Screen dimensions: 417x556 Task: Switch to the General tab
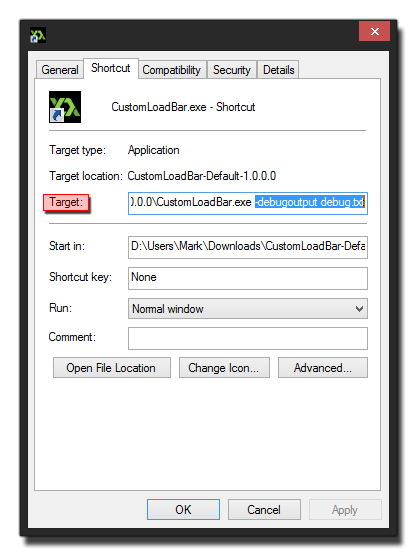click(x=60, y=70)
